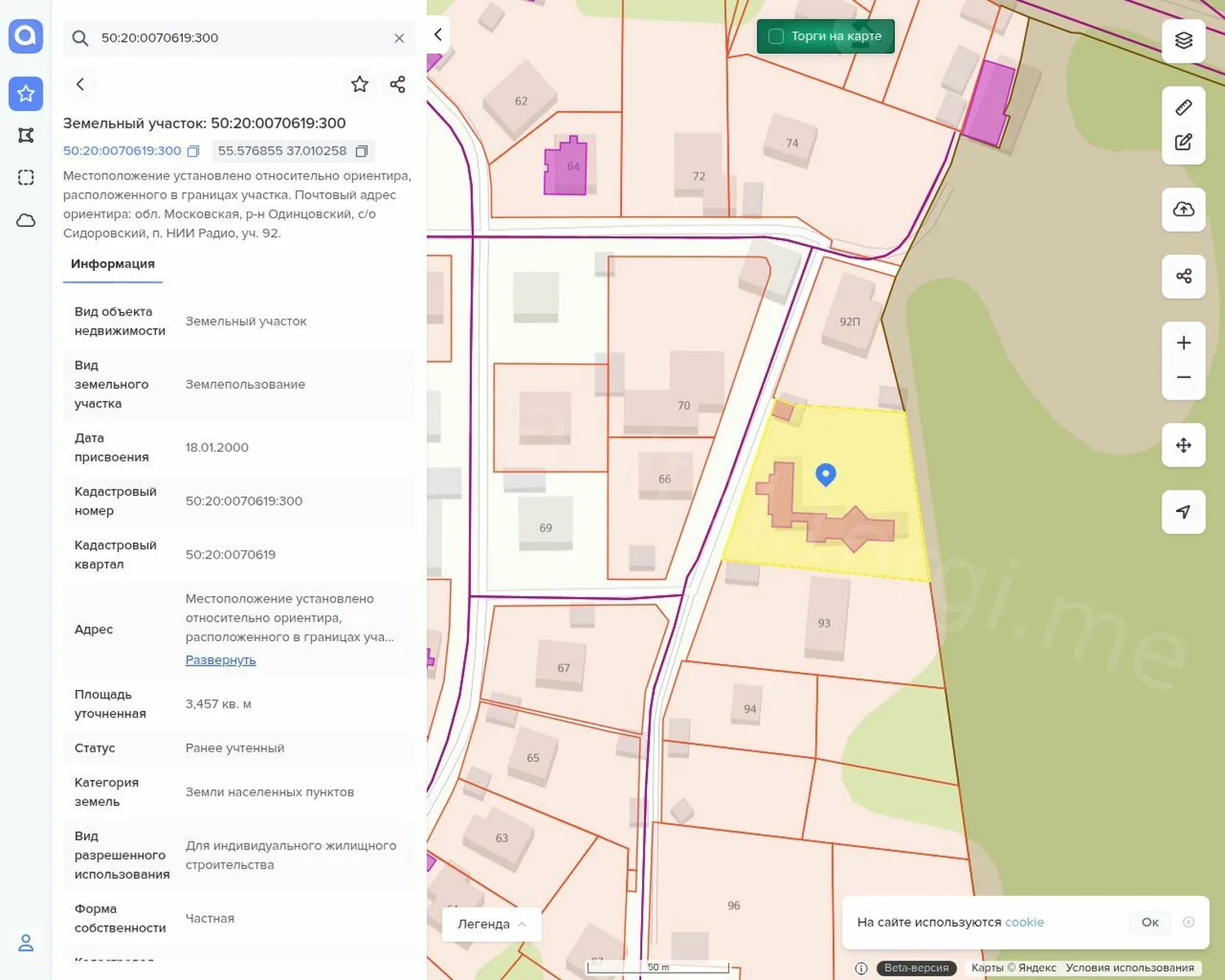Click the 'Развернуть' address link
Viewport: 1225px width, 980px height.
pyautogui.click(x=220, y=660)
